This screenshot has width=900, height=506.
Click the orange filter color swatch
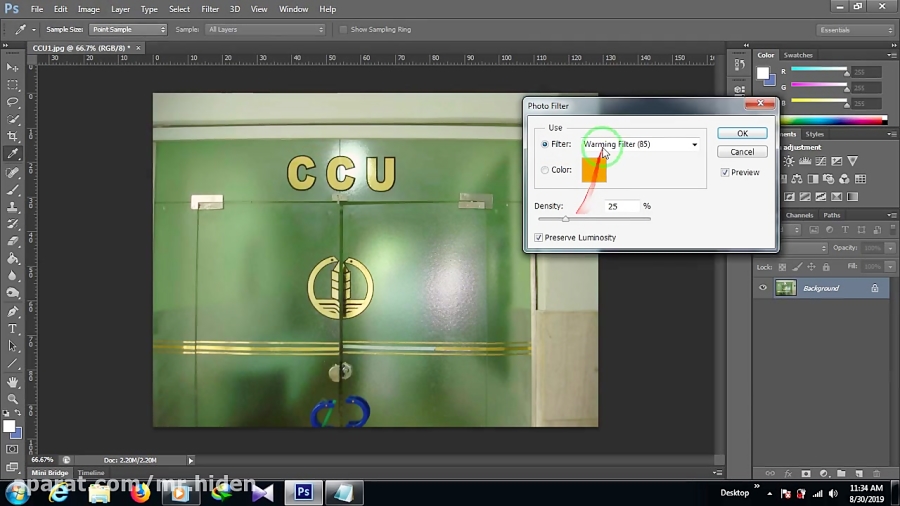[x=594, y=171]
